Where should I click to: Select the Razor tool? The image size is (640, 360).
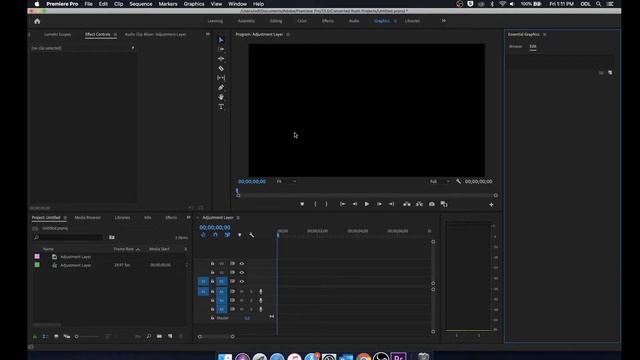221,68
